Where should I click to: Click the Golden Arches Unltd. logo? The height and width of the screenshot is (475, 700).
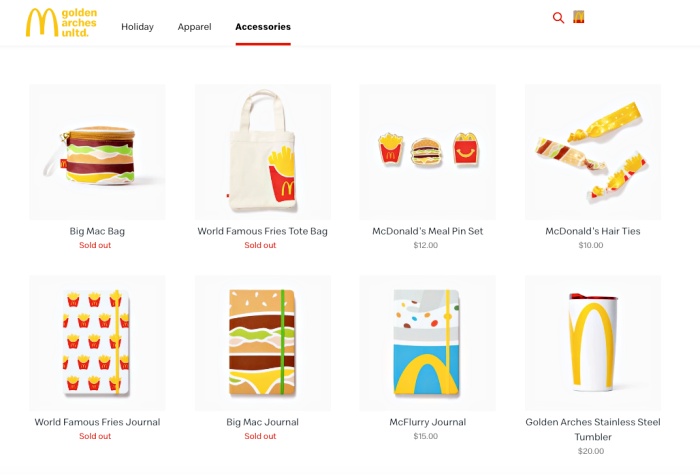tap(61, 22)
